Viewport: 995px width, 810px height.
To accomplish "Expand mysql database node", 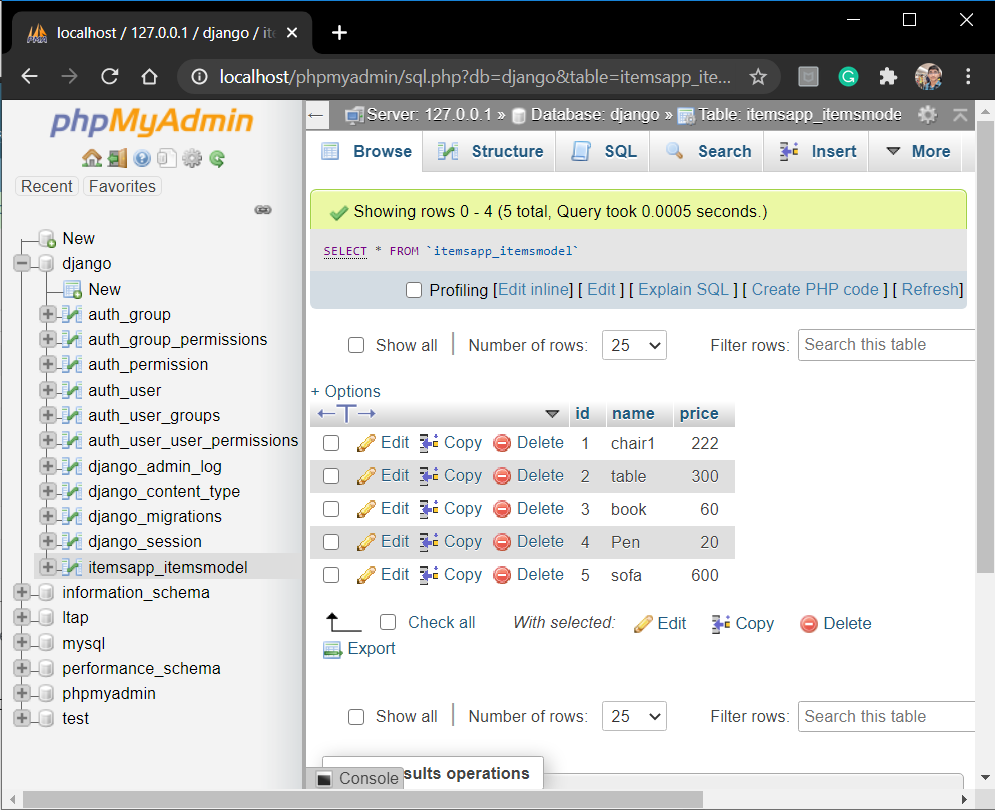I will 22,642.
